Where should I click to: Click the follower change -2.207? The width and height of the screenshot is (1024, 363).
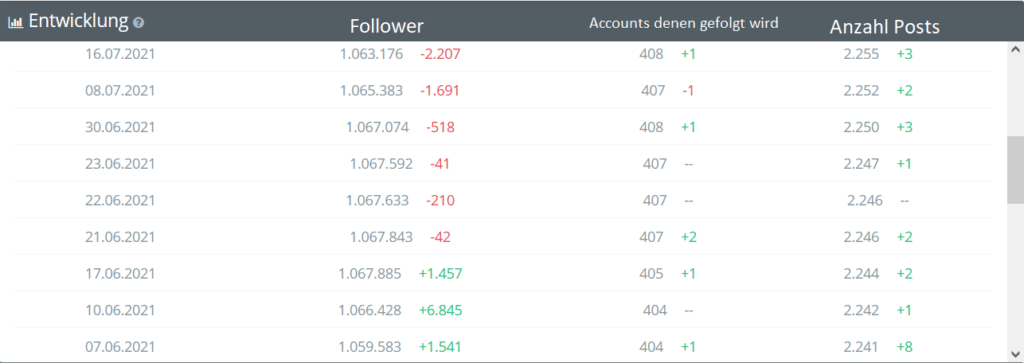[x=440, y=54]
